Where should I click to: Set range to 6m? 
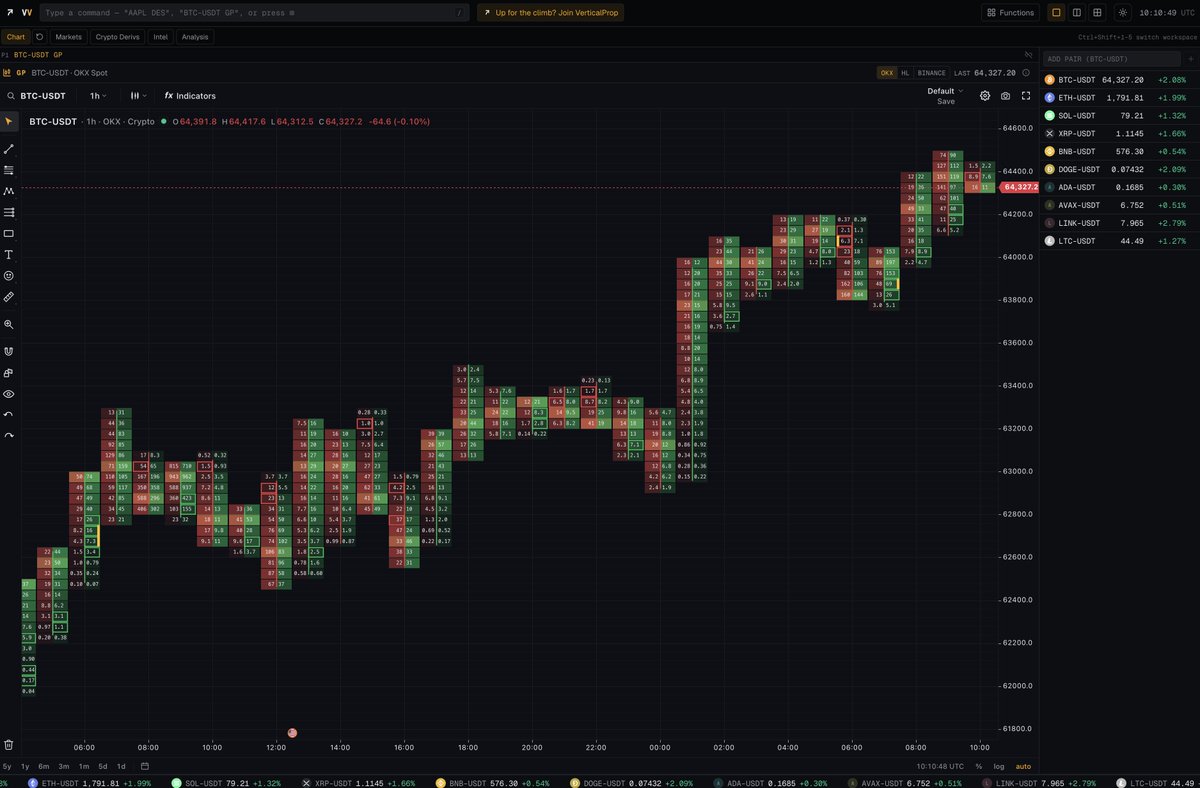point(44,766)
